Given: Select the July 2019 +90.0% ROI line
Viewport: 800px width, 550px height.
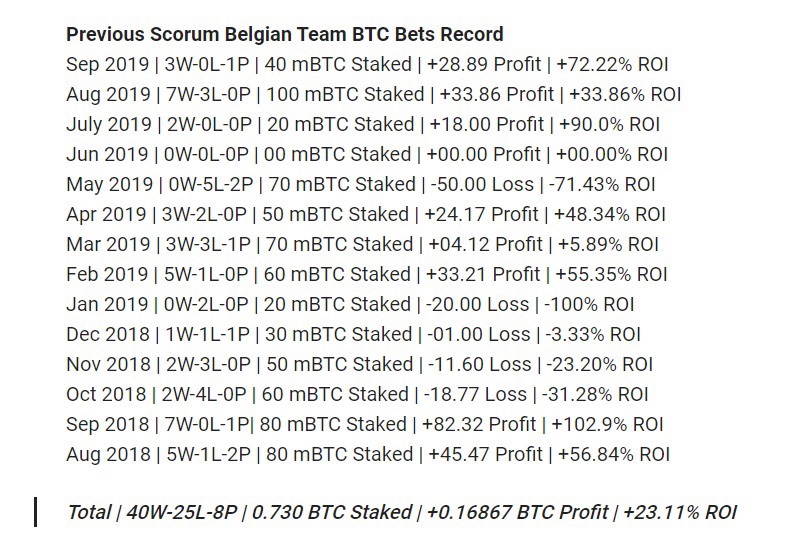Looking at the screenshot, I should pos(363,125).
